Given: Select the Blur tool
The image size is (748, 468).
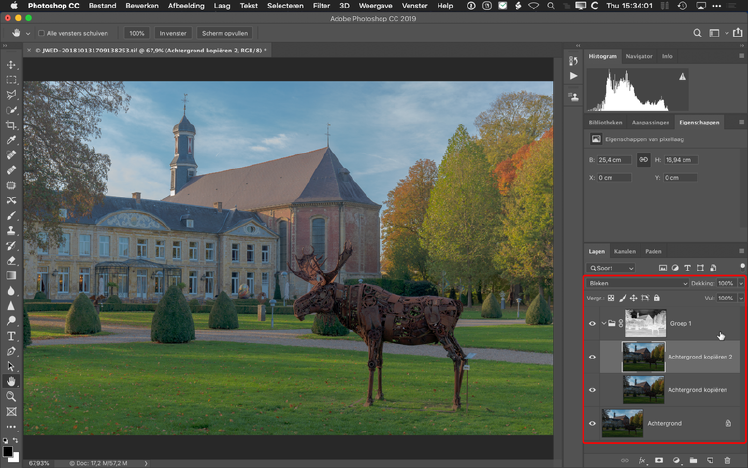Looking at the screenshot, I should point(11,291).
